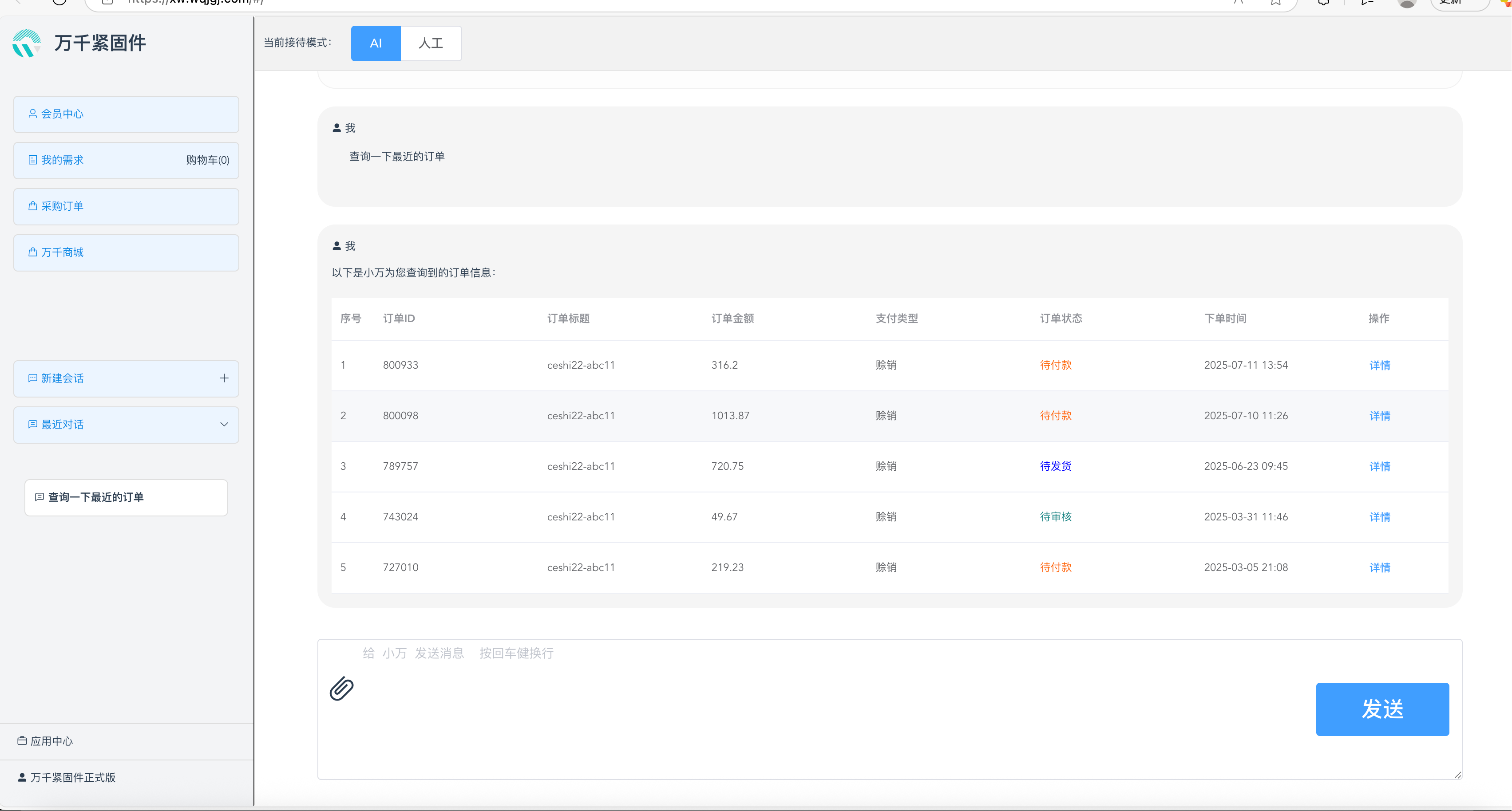
Task: Switch reception mode to 人工
Action: pos(431,43)
